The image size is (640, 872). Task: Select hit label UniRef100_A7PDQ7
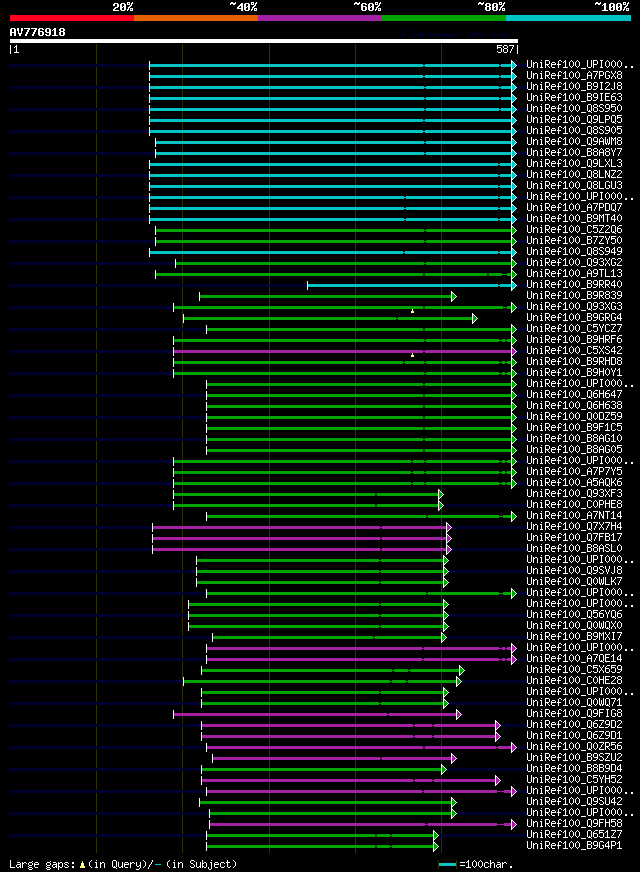pyautogui.click(x=574, y=207)
